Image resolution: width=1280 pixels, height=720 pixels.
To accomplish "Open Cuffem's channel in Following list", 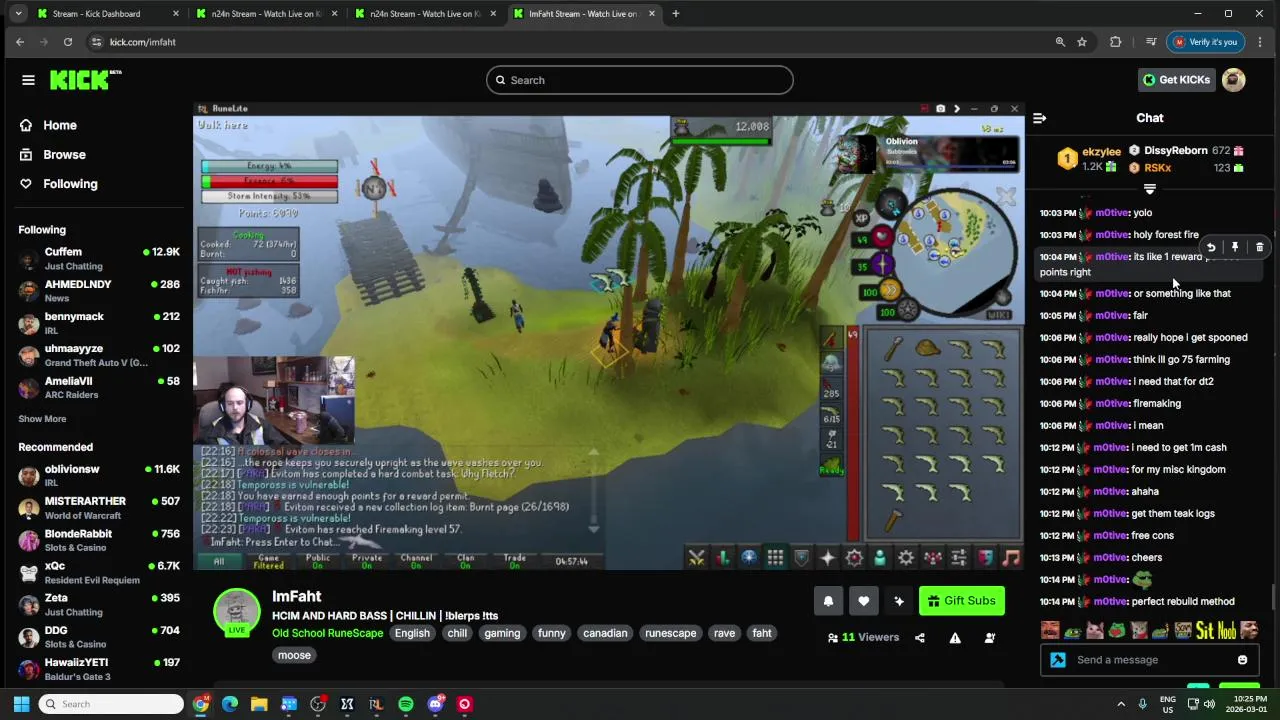I will [98, 259].
